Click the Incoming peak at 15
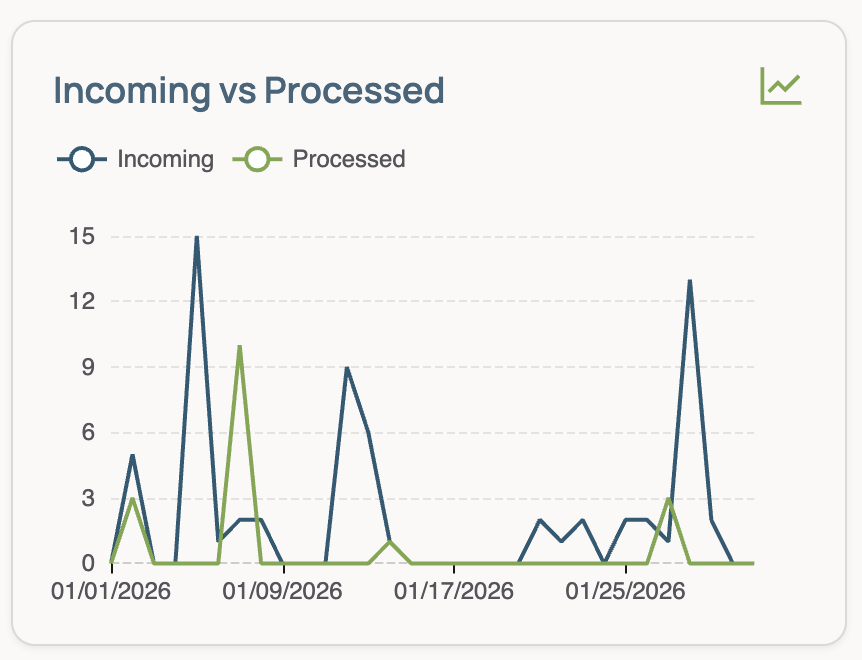The image size is (862, 660). 197,237
